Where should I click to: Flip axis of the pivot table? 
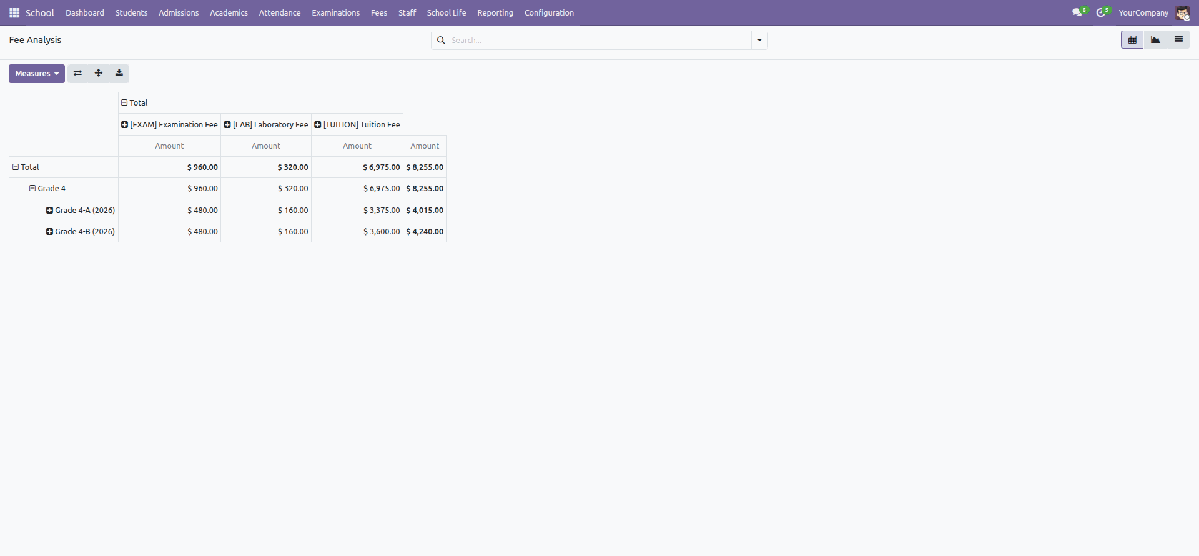[x=77, y=73]
